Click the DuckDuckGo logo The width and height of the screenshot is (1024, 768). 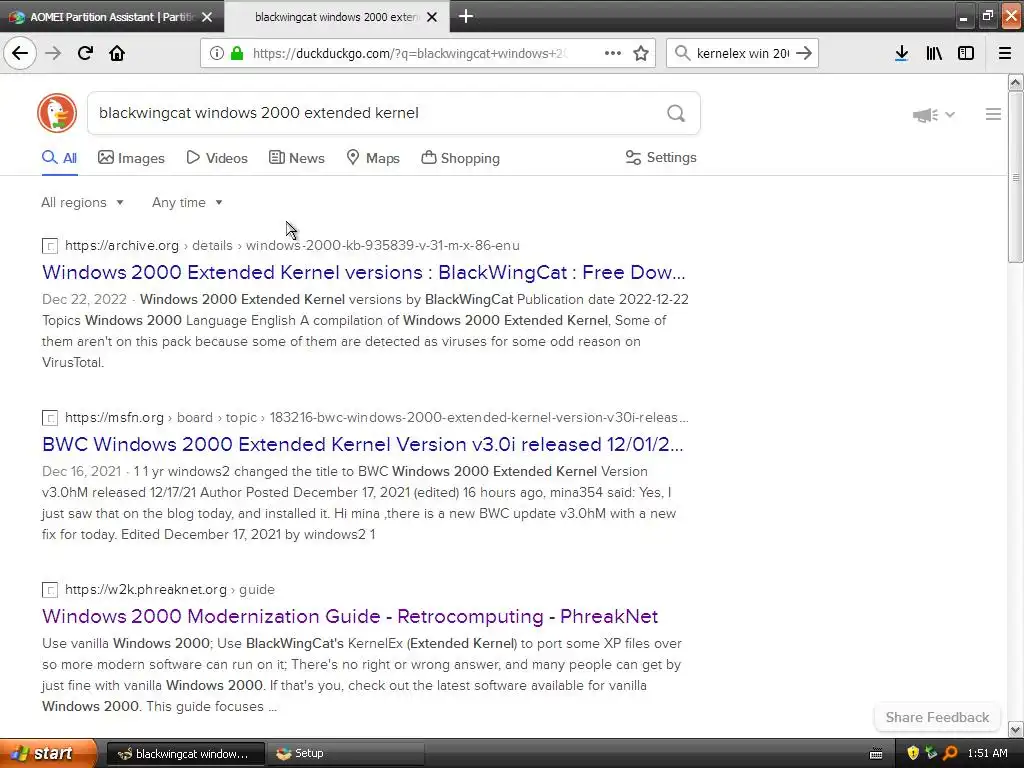tap(57, 113)
